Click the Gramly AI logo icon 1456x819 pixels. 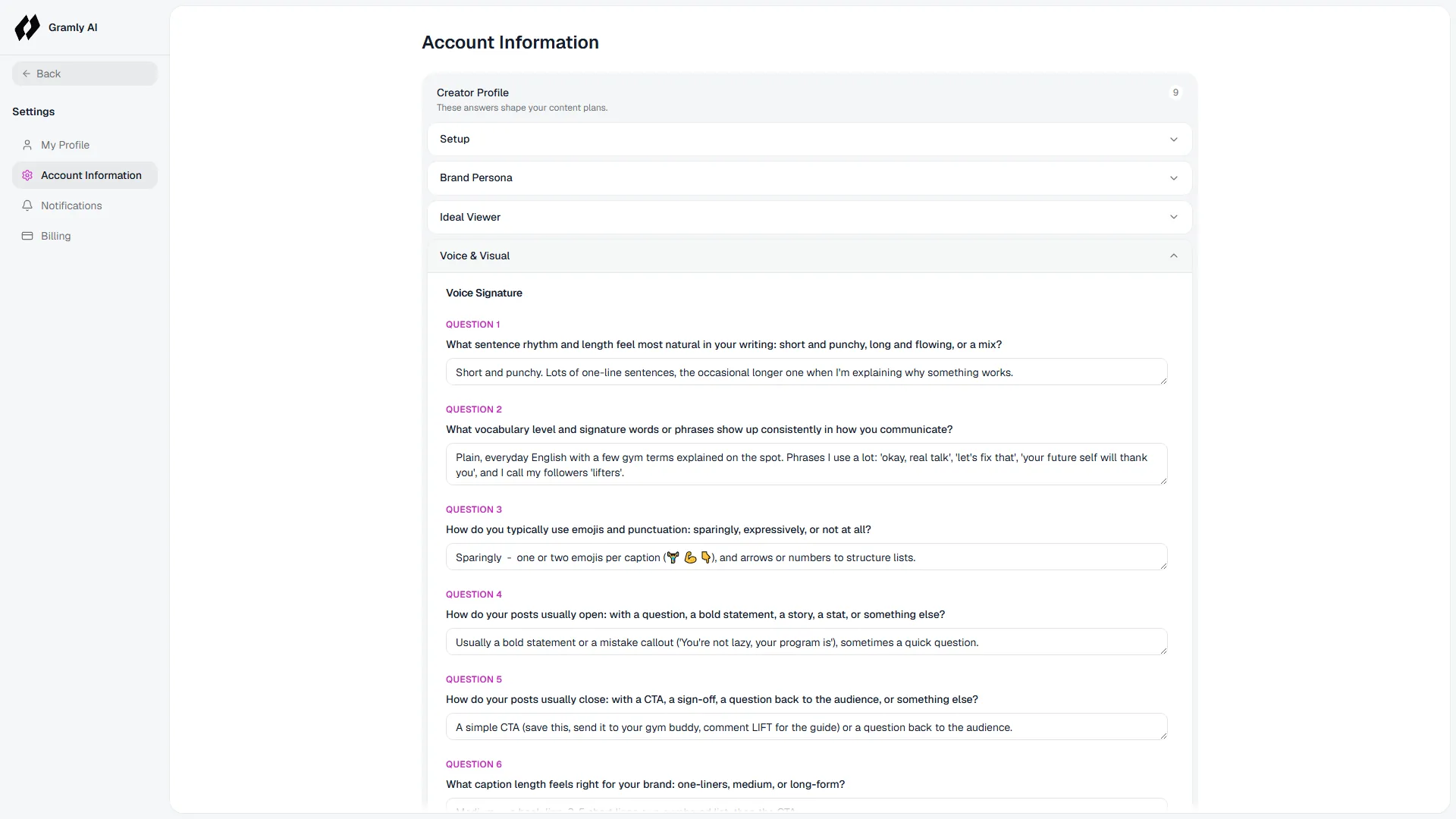coord(27,27)
